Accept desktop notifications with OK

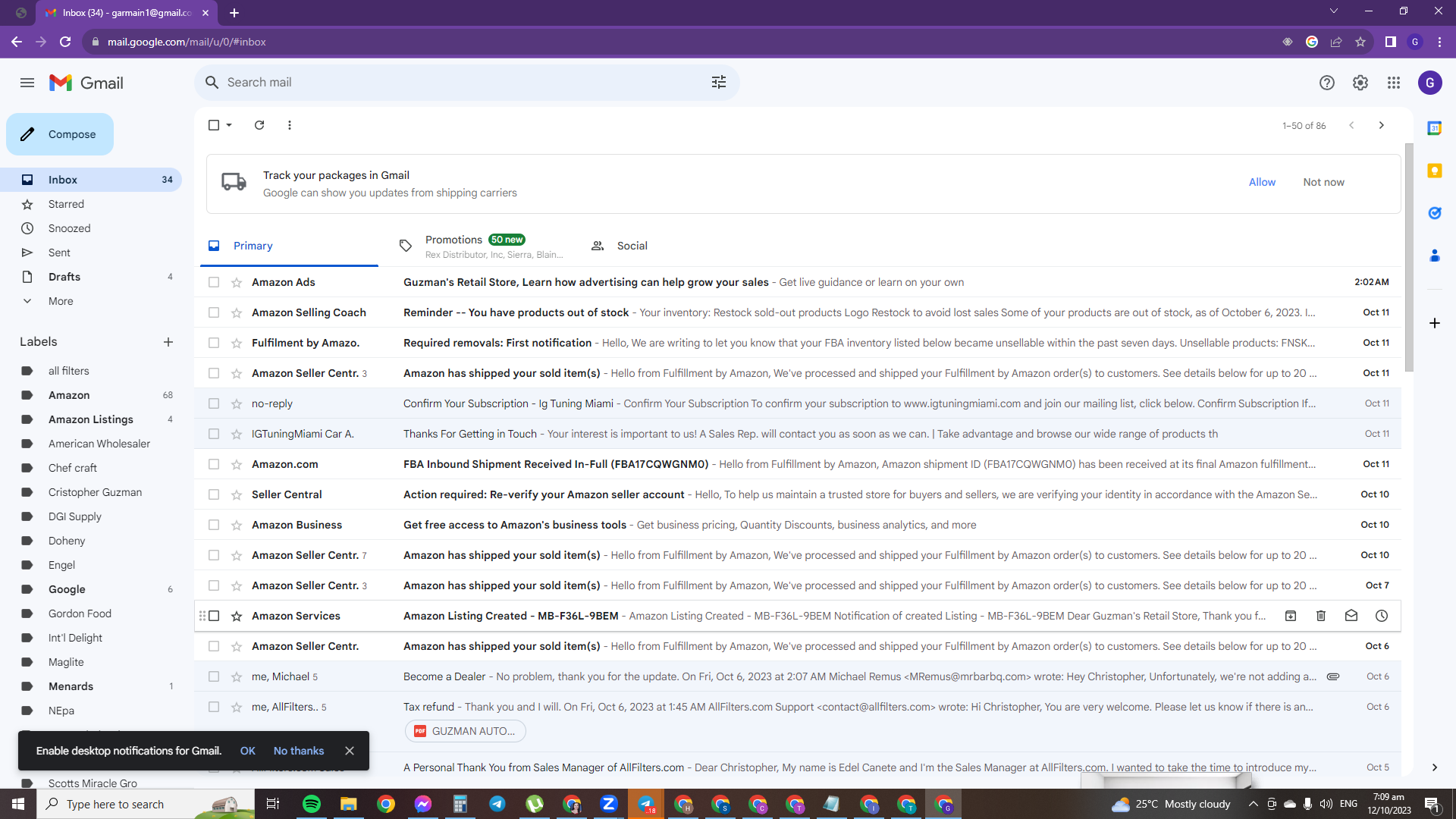click(248, 751)
